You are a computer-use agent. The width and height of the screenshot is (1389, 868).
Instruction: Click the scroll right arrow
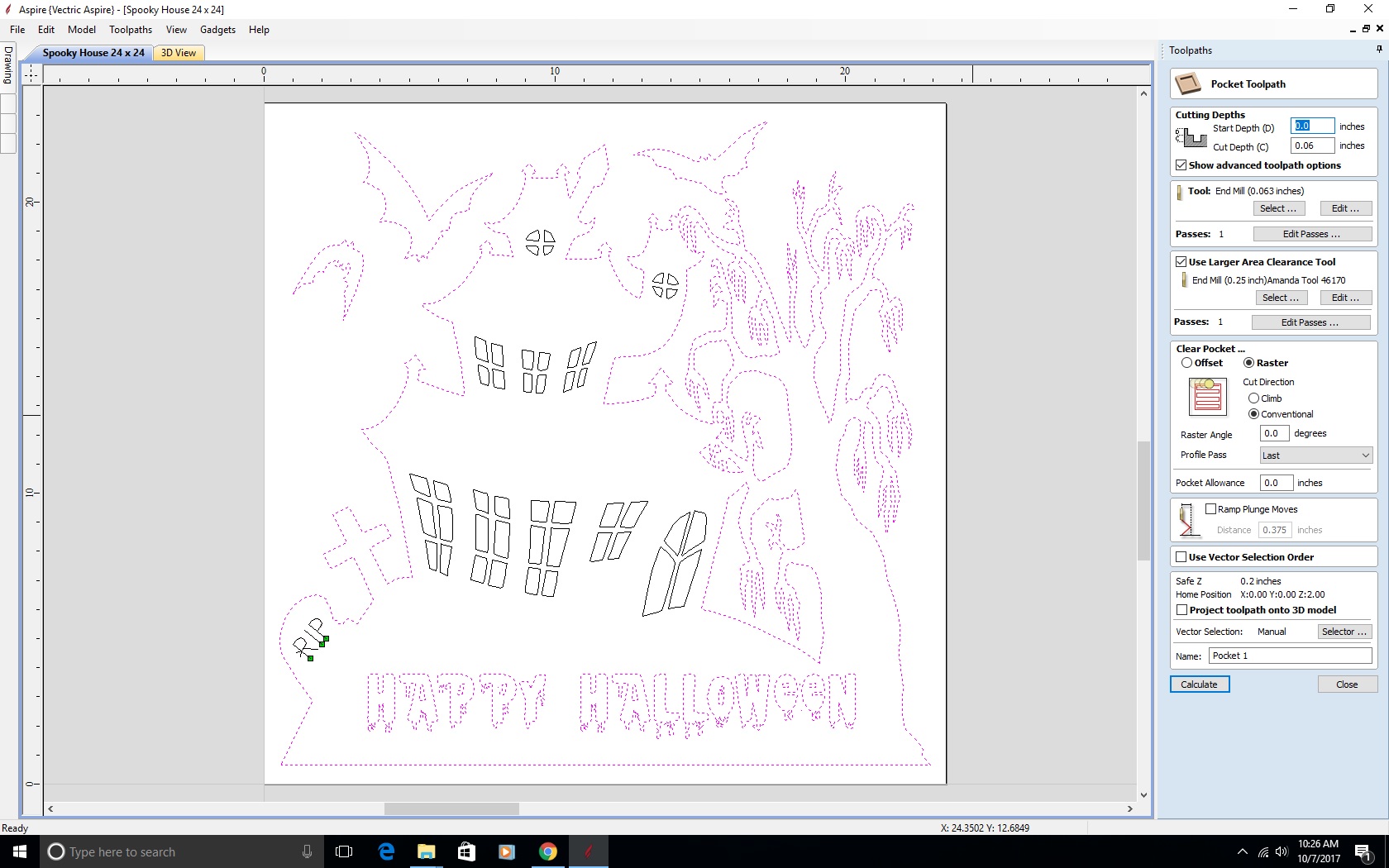(1129, 809)
